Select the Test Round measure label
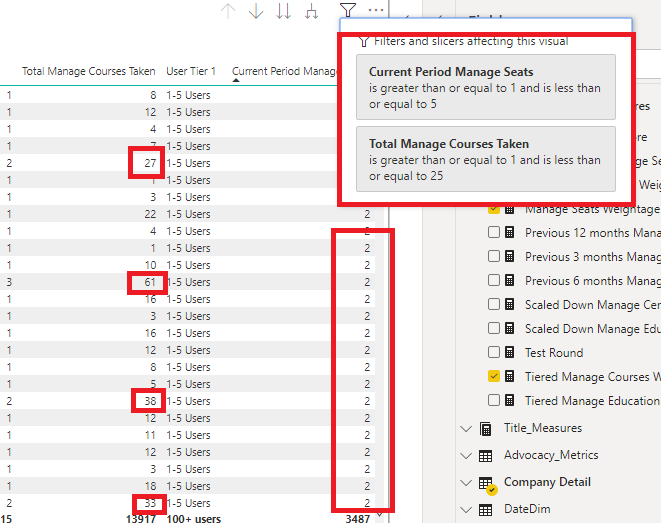Viewport: 662px width, 523px height. click(554, 352)
